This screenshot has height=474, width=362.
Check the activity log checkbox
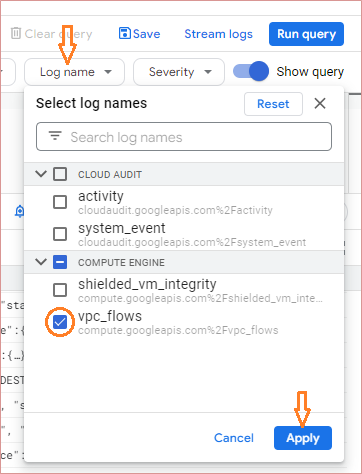coord(60,202)
